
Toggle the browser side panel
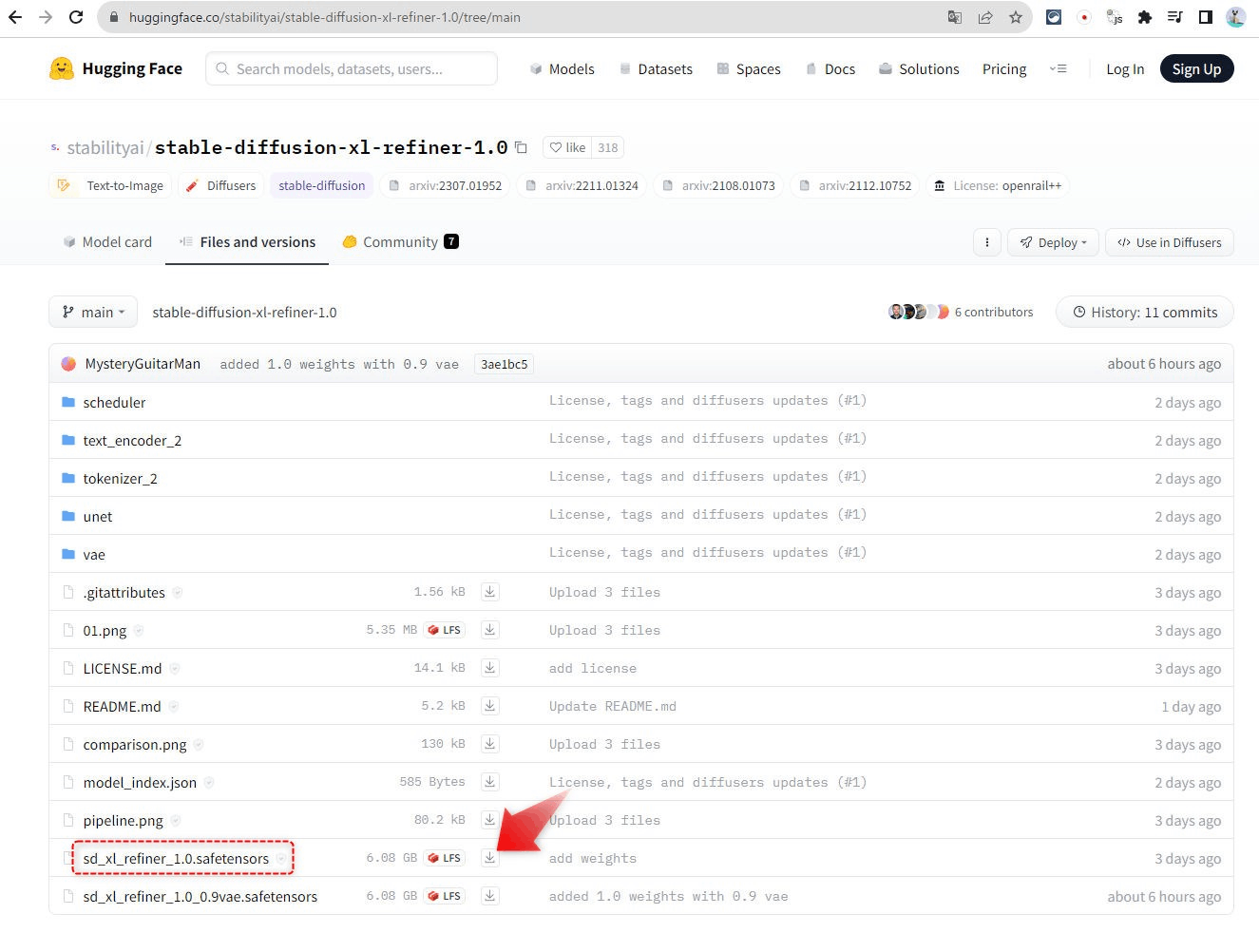(1205, 17)
